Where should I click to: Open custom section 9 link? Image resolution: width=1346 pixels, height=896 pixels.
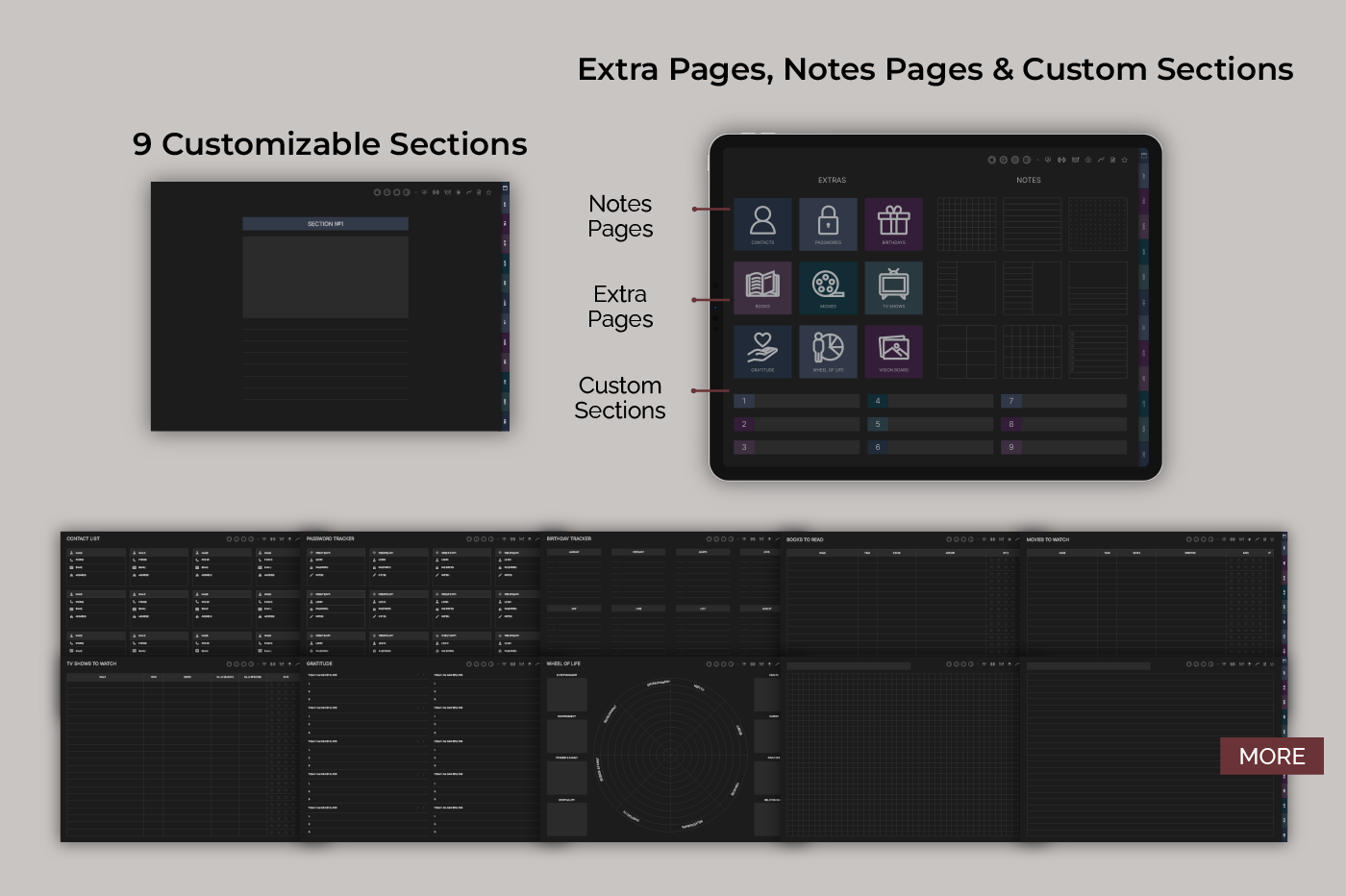(1063, 447)
